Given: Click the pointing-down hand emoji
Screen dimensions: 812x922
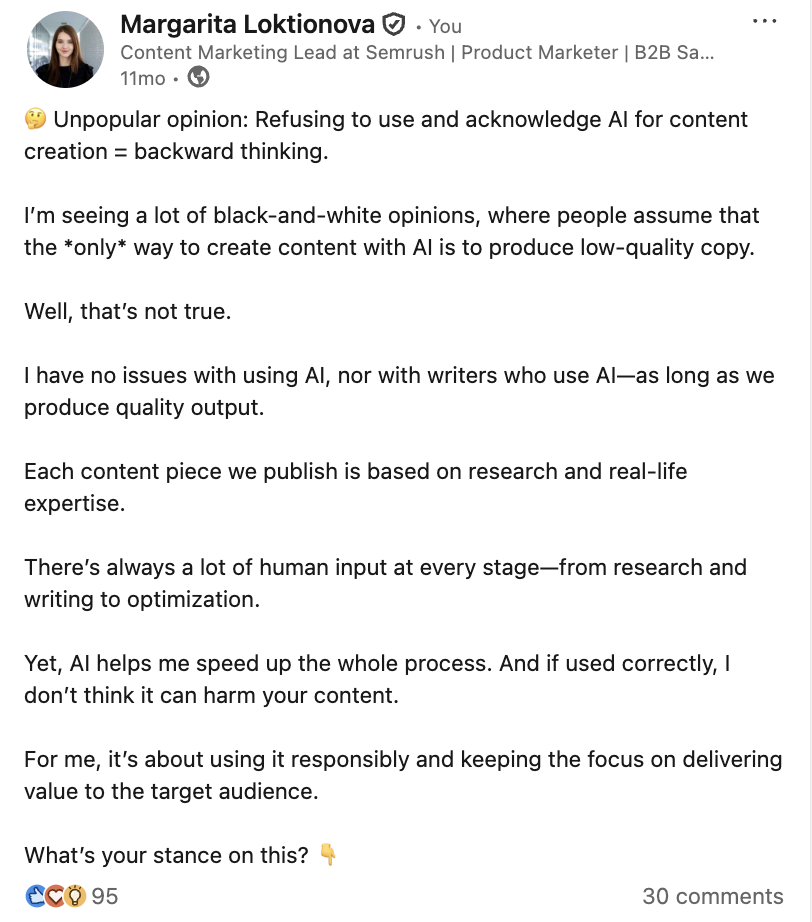Looking at the screenshot, I should coord(328,855).
